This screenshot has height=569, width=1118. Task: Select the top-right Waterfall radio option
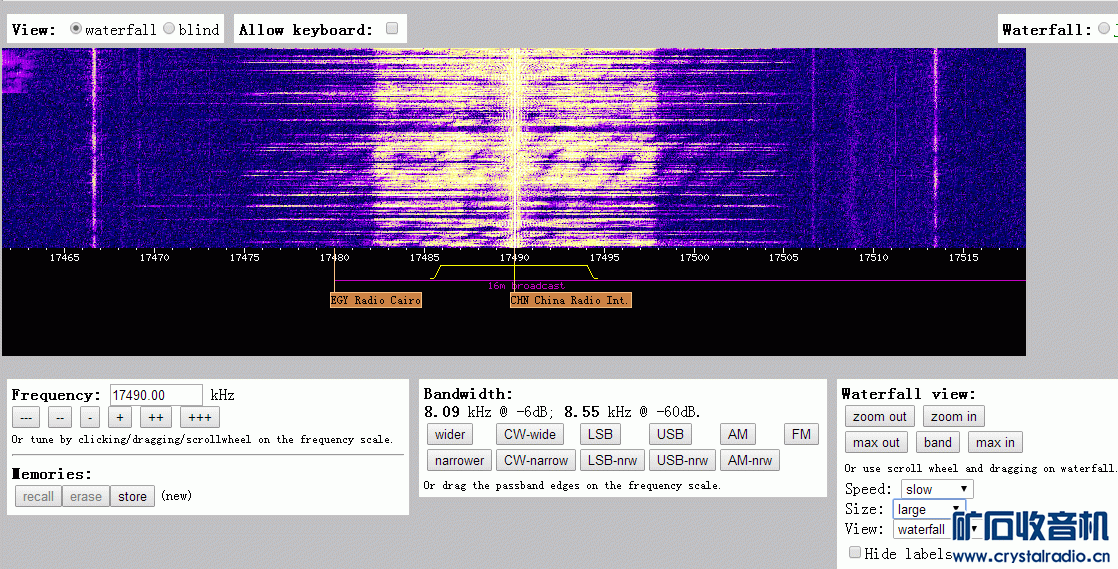(x=1104, y=29)
